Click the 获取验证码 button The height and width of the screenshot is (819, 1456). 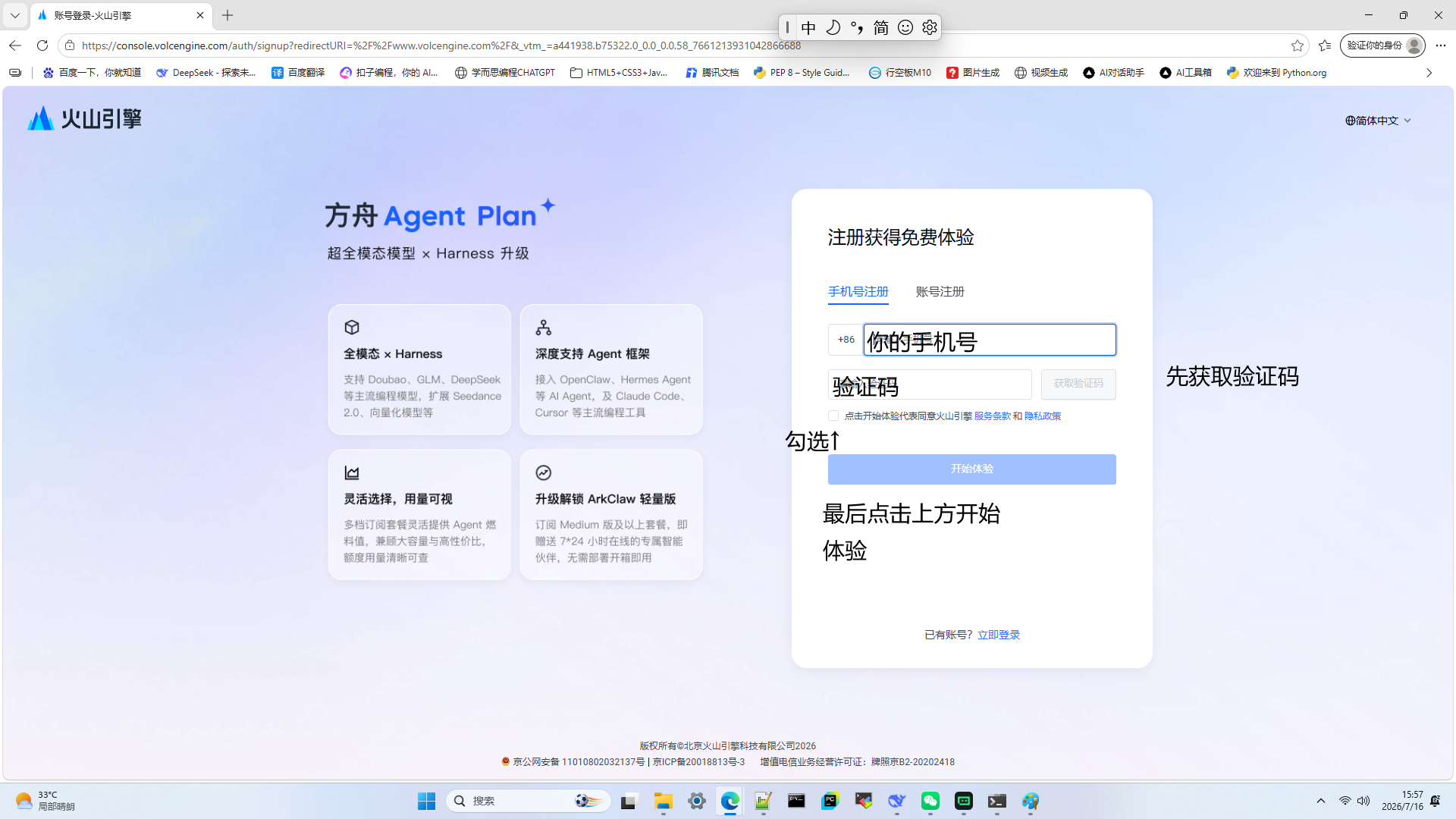pos(1078,384)
